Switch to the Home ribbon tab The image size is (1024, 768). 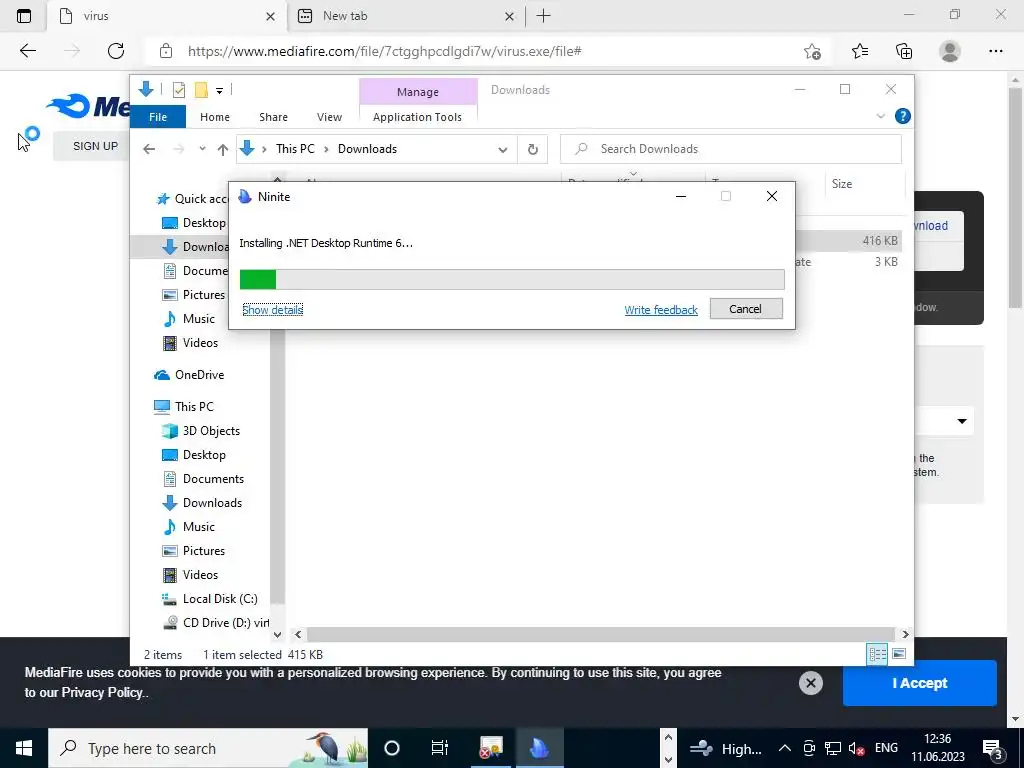pyautogui.click(x=215, y=117)
